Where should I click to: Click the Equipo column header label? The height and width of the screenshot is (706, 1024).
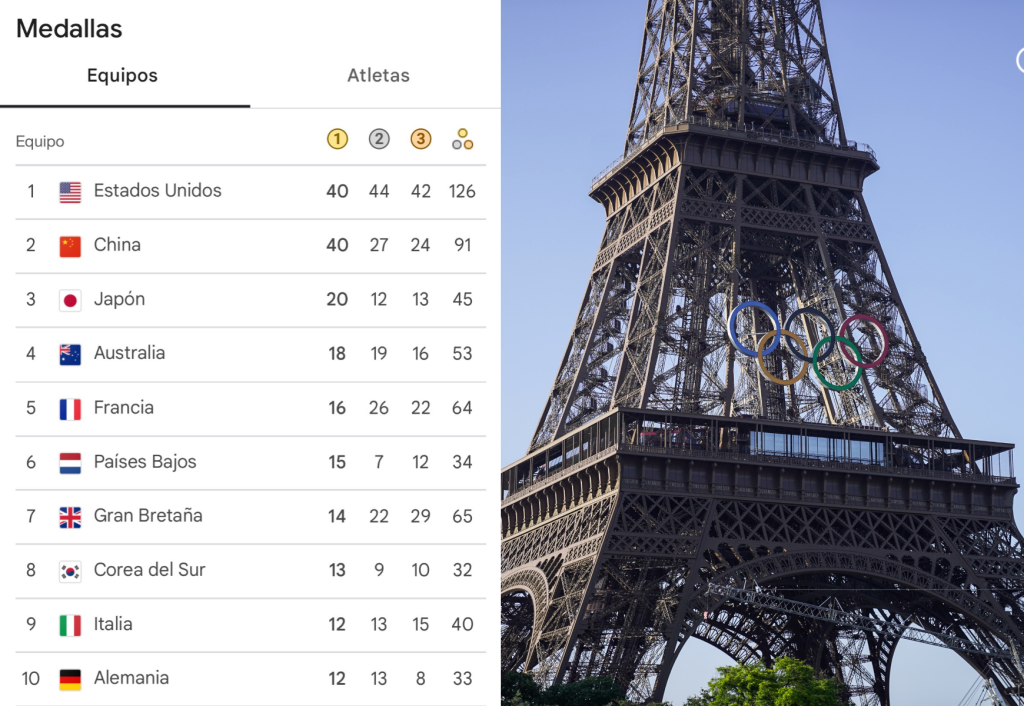(x=40, y=141)
